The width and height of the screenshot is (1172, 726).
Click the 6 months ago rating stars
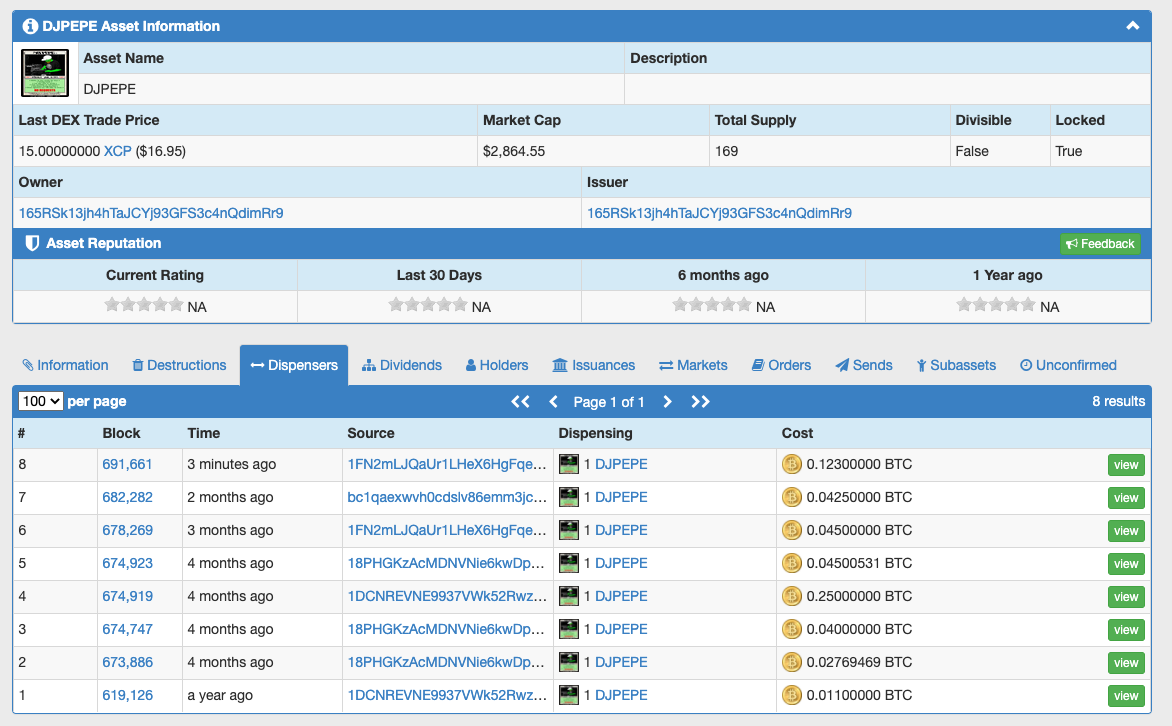(712, 304)
